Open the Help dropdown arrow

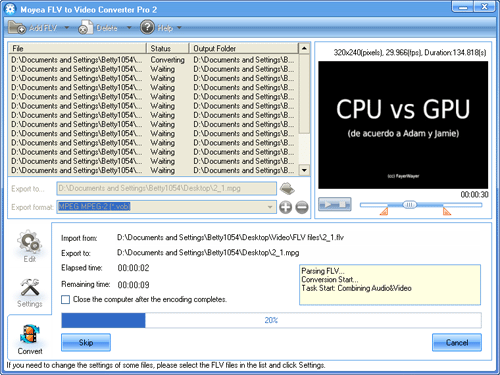[x=179, y=28]
